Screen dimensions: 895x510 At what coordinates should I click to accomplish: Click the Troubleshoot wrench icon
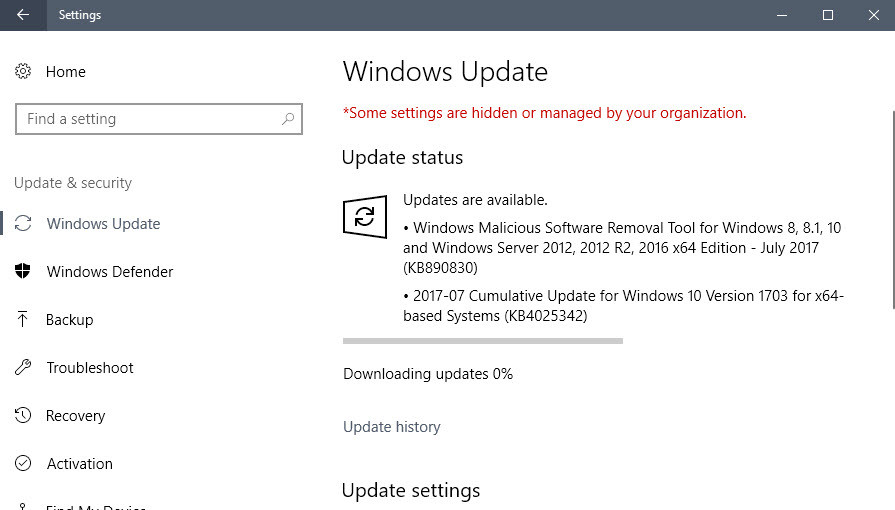[x=23, y=367]
